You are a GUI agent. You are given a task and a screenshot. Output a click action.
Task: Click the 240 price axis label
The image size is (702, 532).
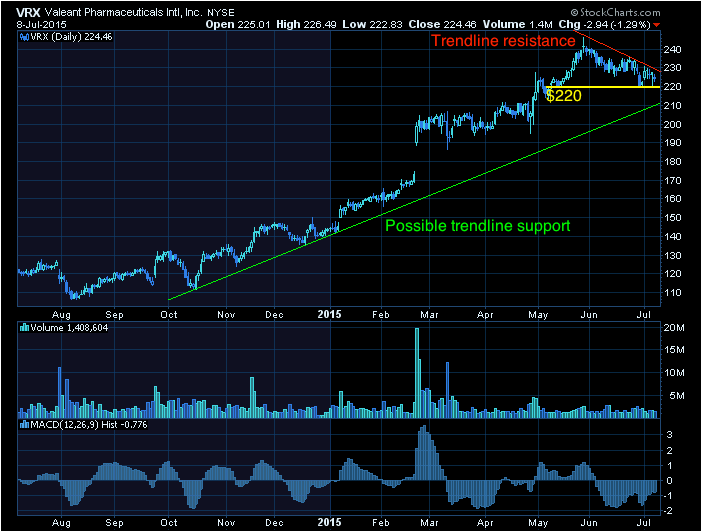672,50
